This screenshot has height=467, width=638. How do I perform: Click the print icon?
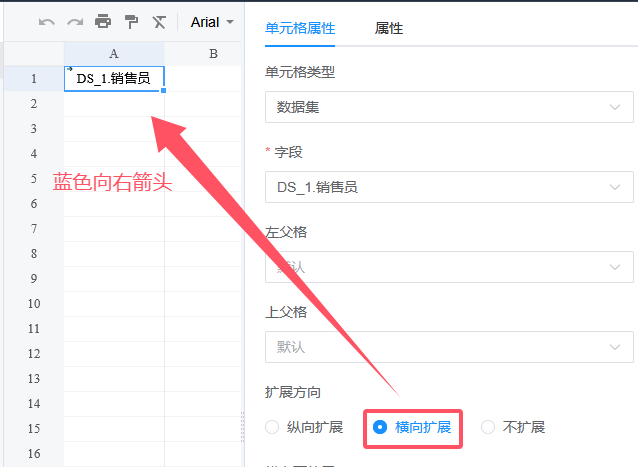click(x=103, y=22)
